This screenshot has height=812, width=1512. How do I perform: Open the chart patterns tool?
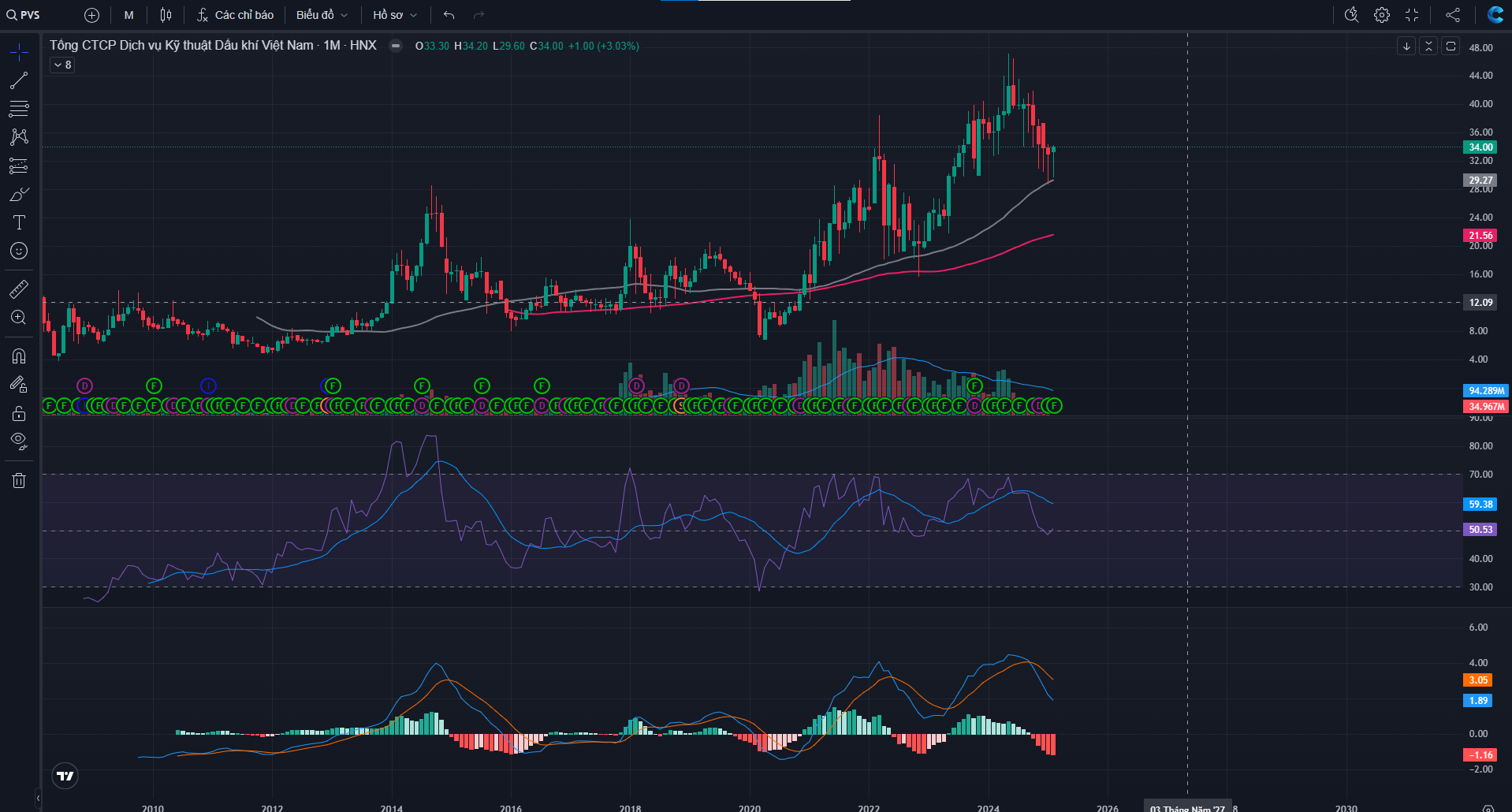point(19,137)
